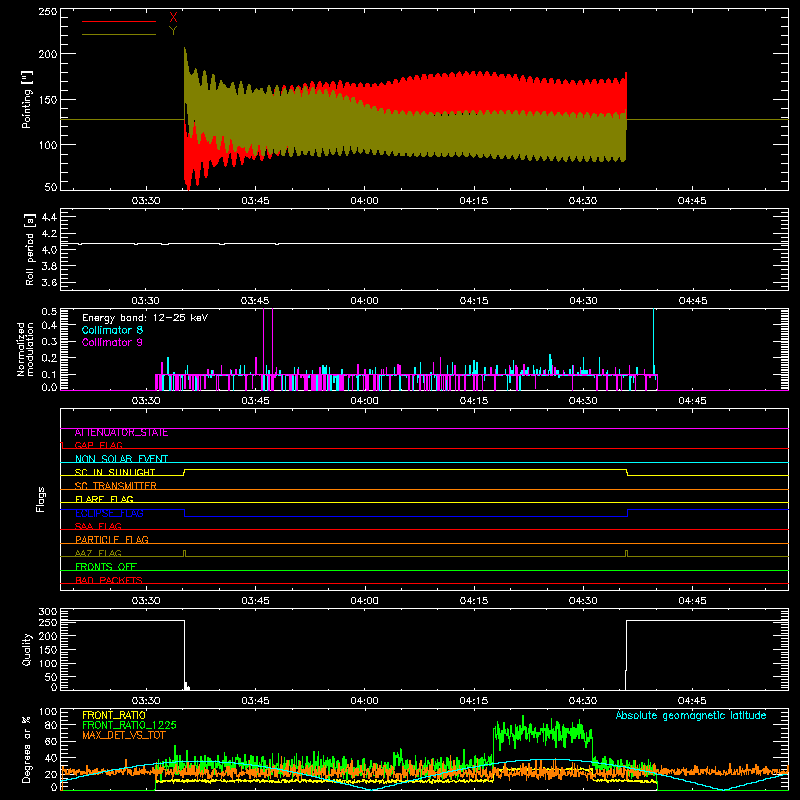Click the Flags axis title
Image resolution: width=800 pixels, height=800 pixels.
pyautogui.click(x=41, y=499)
